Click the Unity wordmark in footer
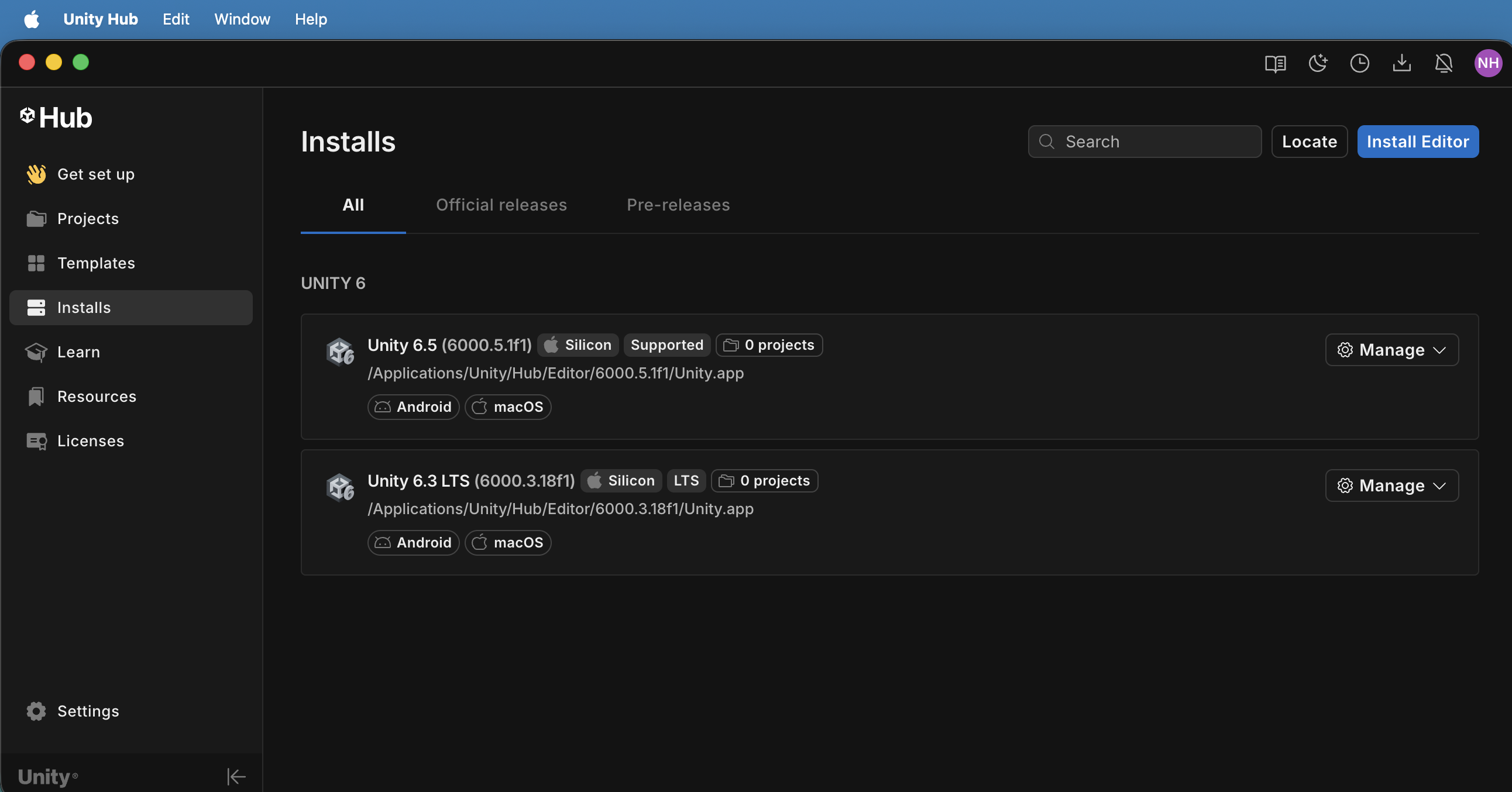Screen dimensions: 1512x792 pyautogui.click(x=47, y=777)
